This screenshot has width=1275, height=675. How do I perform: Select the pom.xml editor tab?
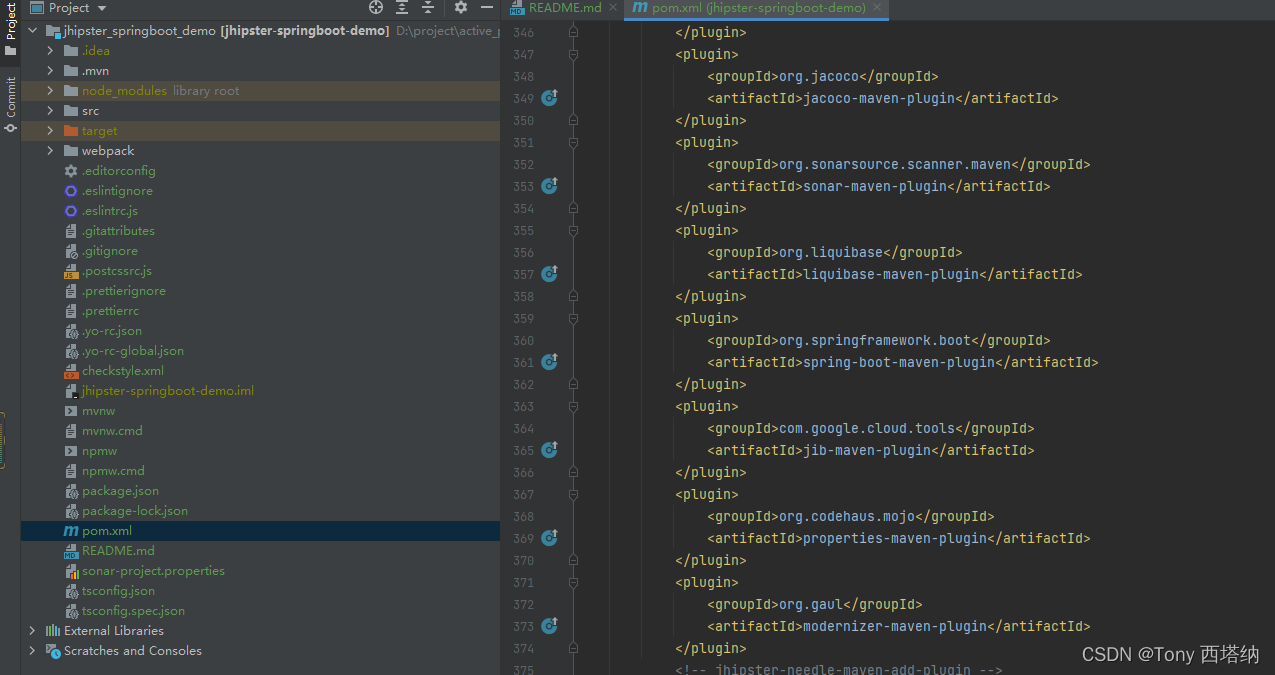pyautogui.click(x=757, y=8)
